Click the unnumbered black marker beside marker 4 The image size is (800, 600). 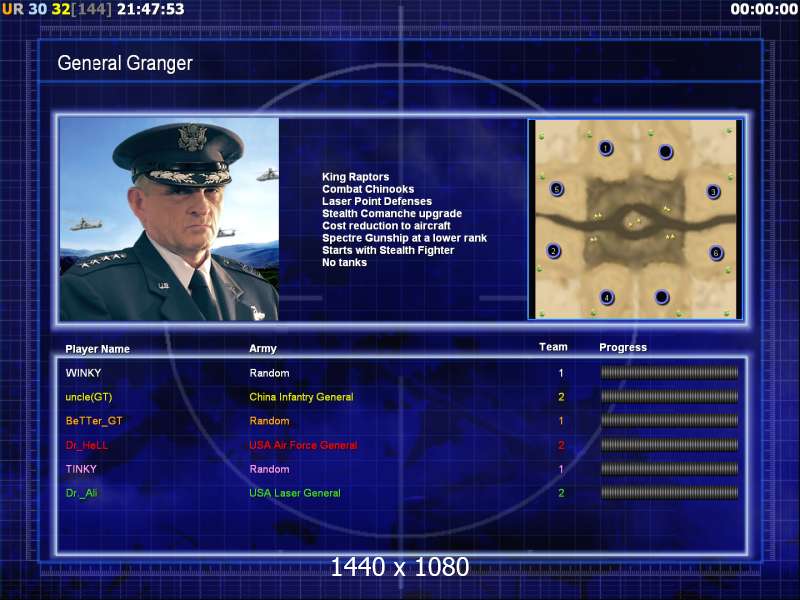click(x=662, y=296)
